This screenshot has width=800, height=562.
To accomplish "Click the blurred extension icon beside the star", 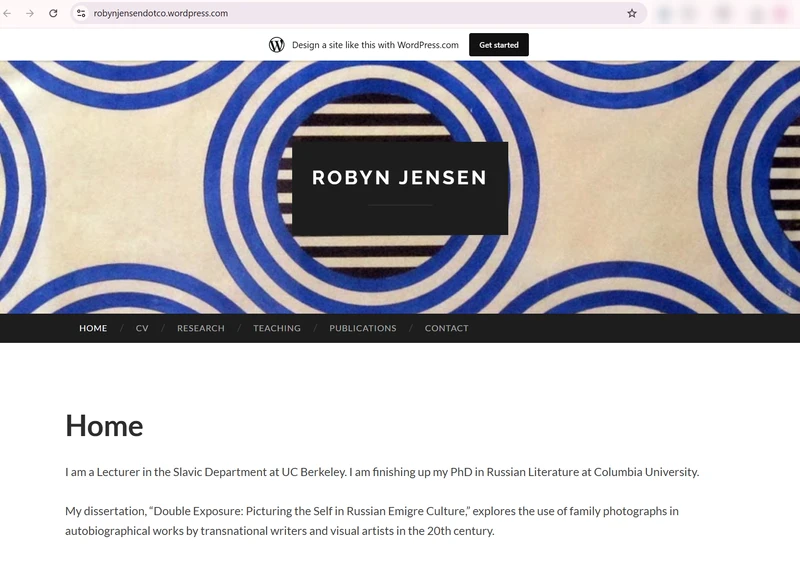I will point(664,14).
